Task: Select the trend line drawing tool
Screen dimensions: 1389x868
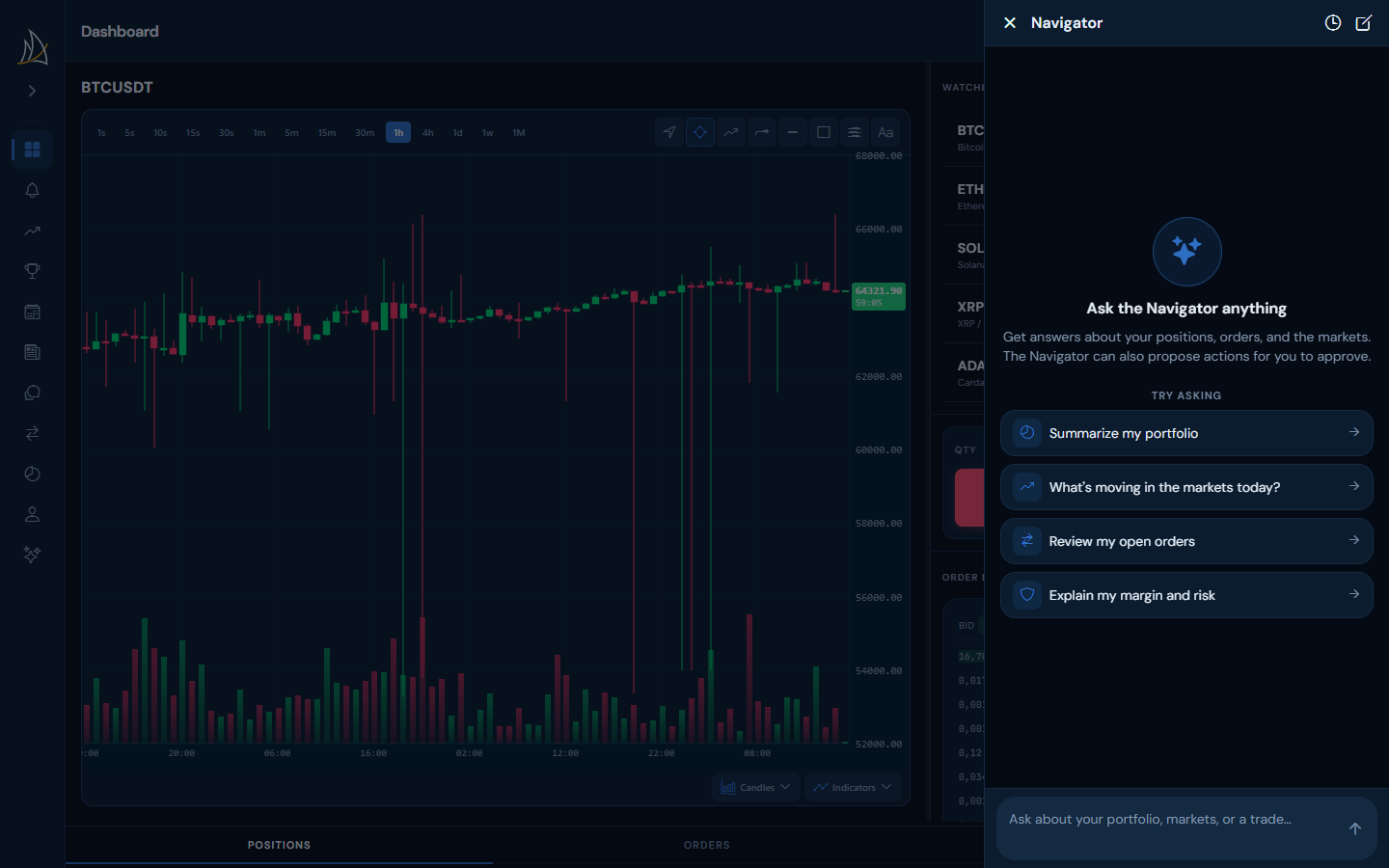Action: tap(731, 132)
